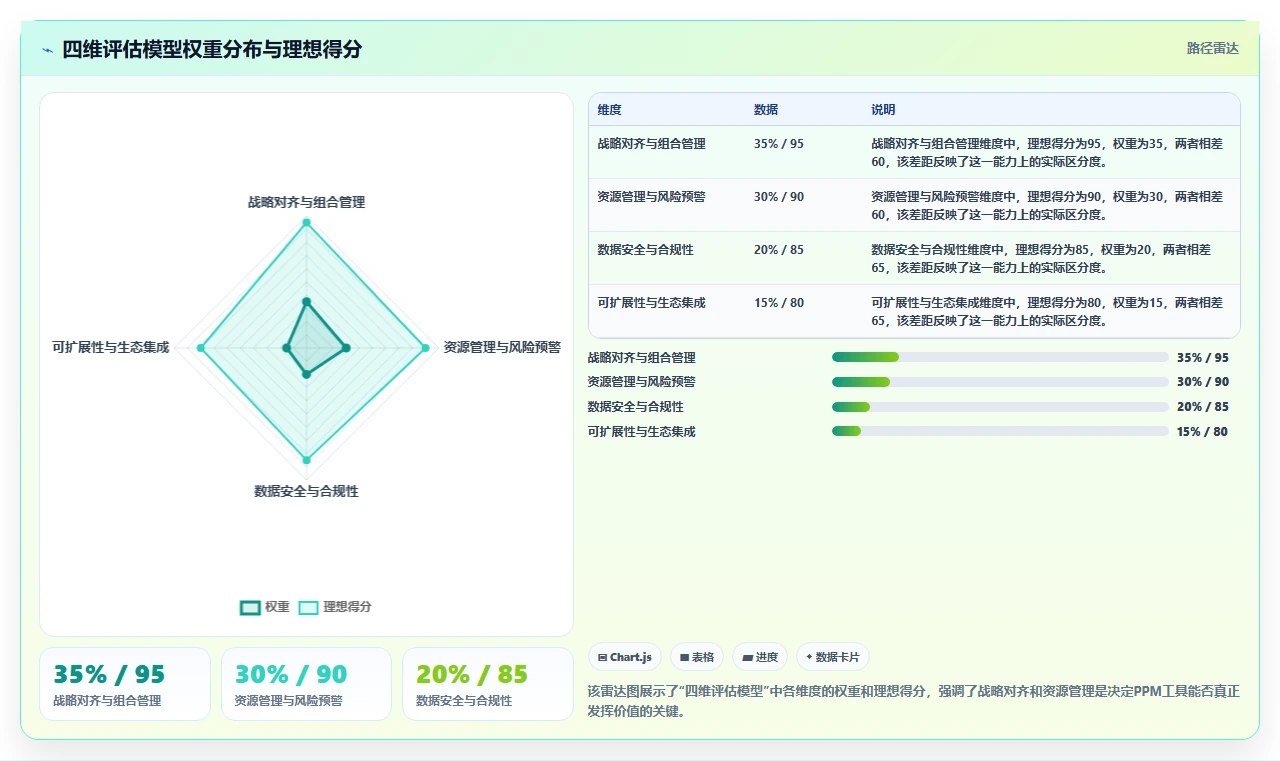The width and height of the screenshot is (1280, 761).
Task: Click the lightning icon beside the title
Action: pyautogui.click(x=47, y=50)
